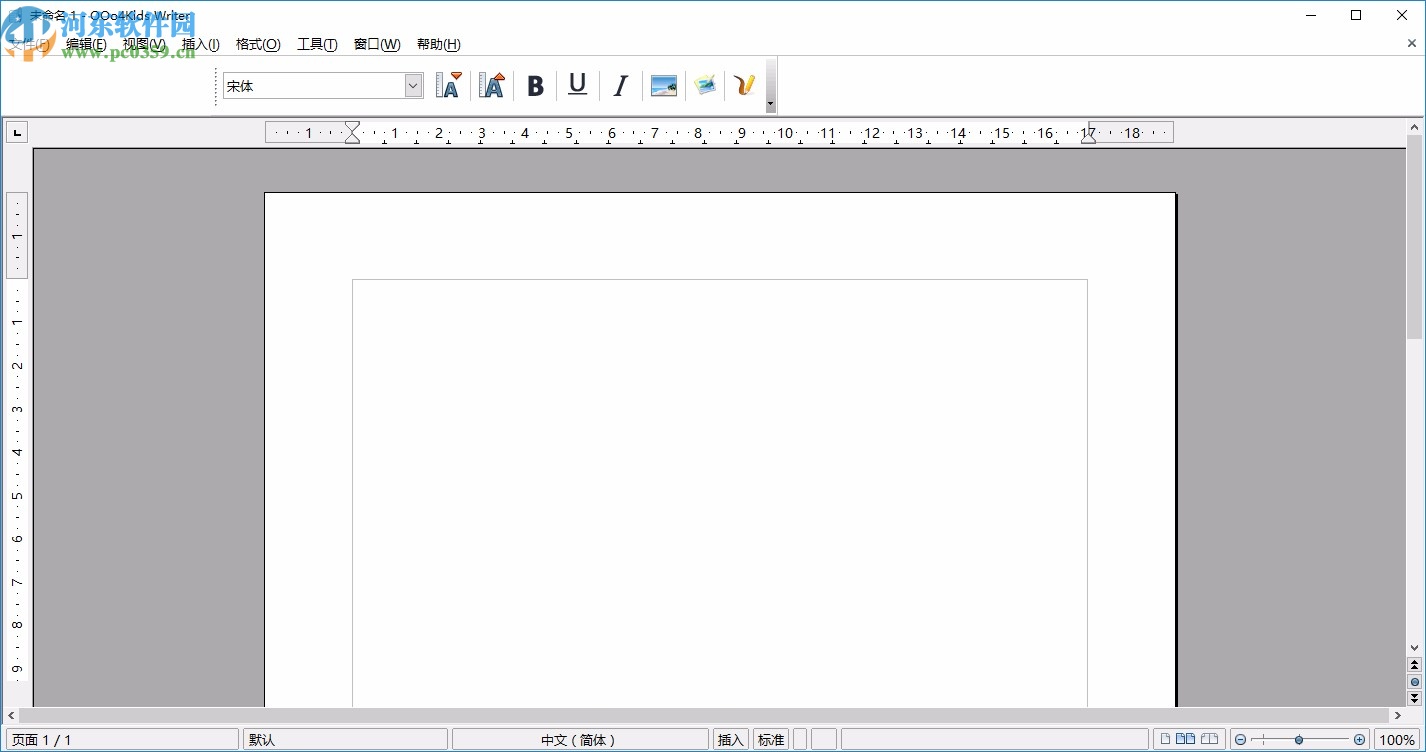
Task: Click the zoom in plus icon
Action: (1359, 740)
